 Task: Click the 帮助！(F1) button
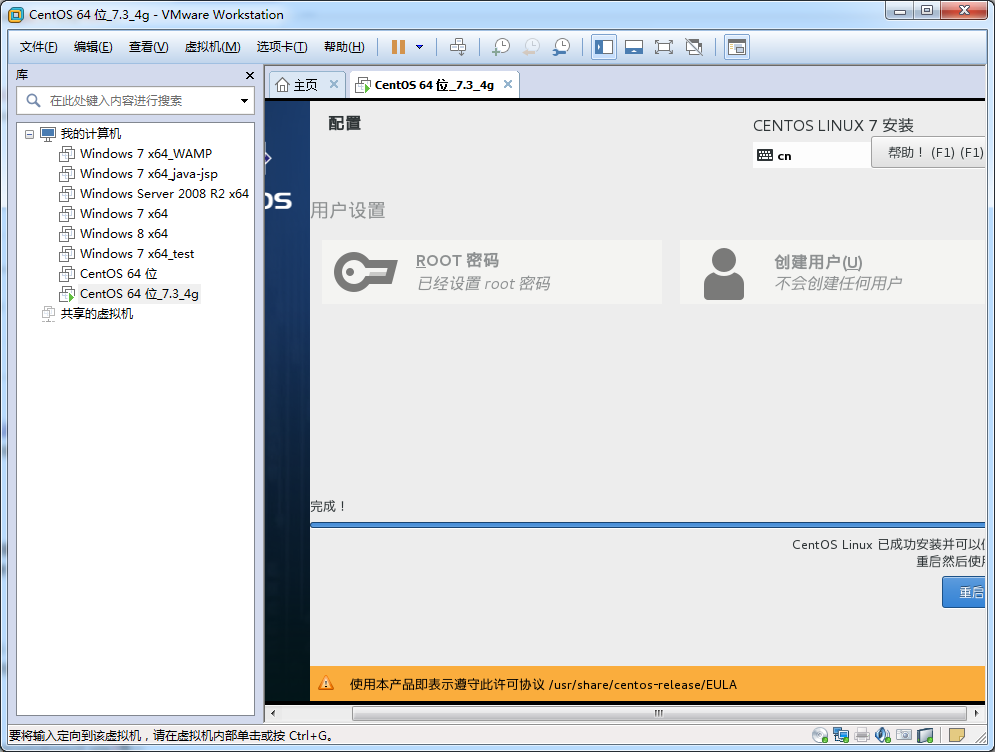pos(928,152)
